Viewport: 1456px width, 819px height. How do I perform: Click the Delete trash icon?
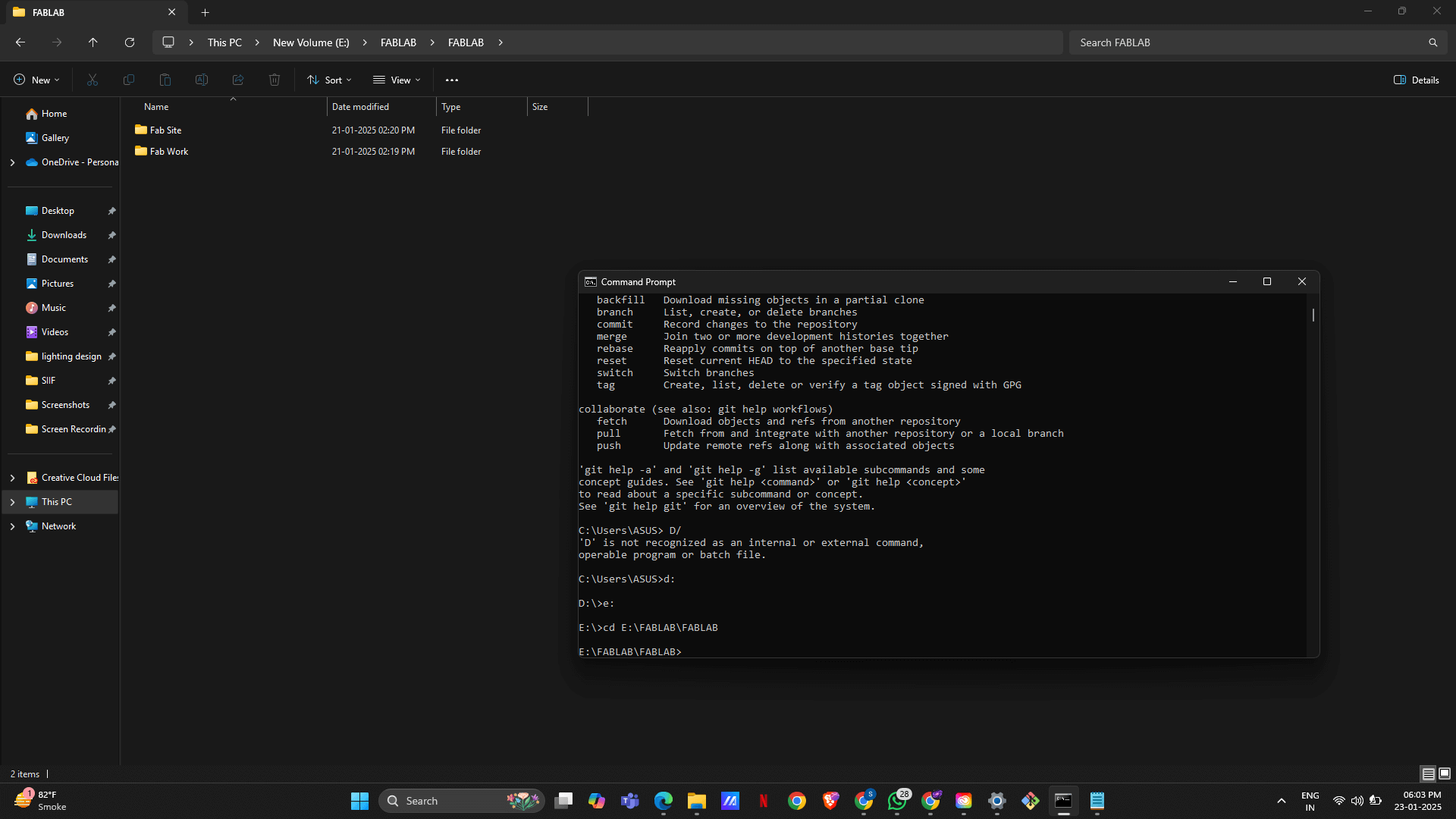click(275, 80)
